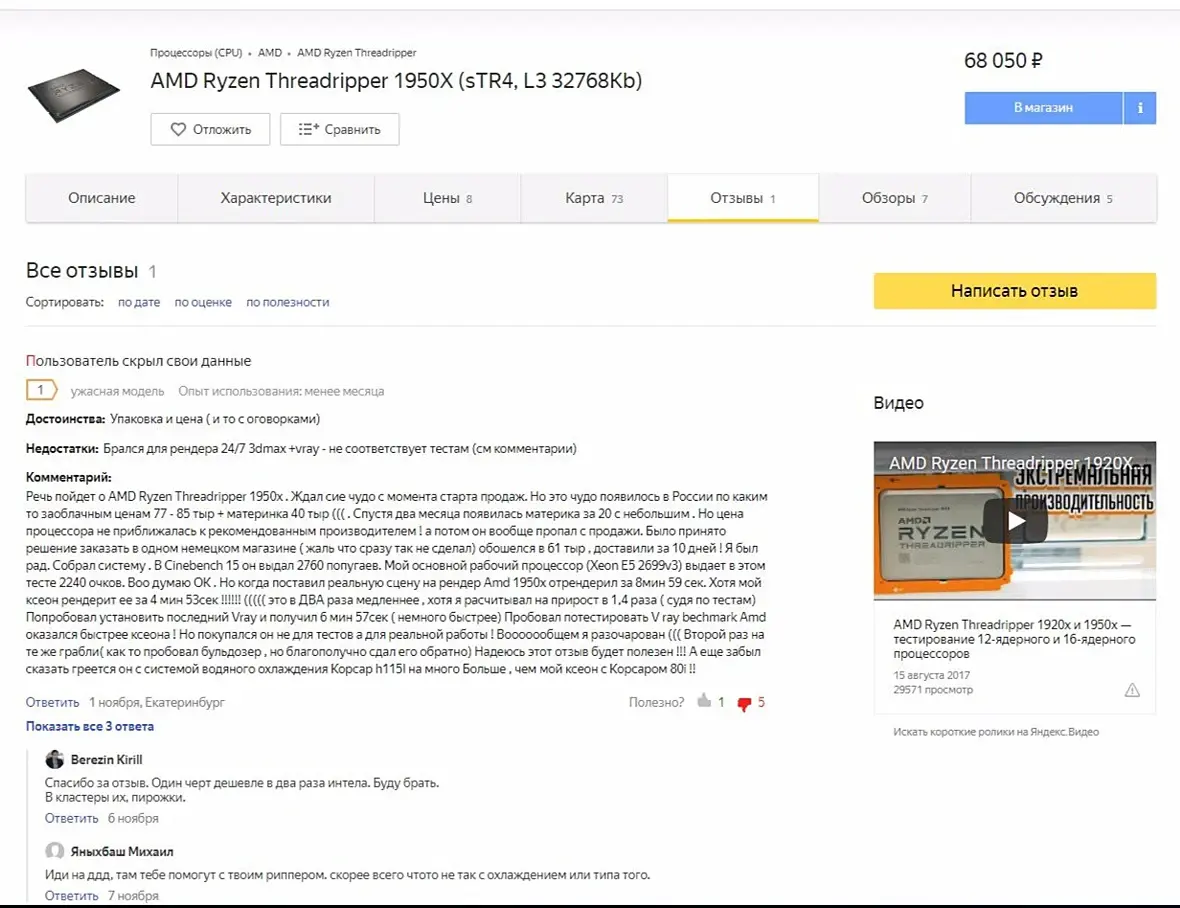This screenshot has height=908, width=1180.
Task: Click Искать короткие ролики на Яндекс.Видео
Action: 996,731
